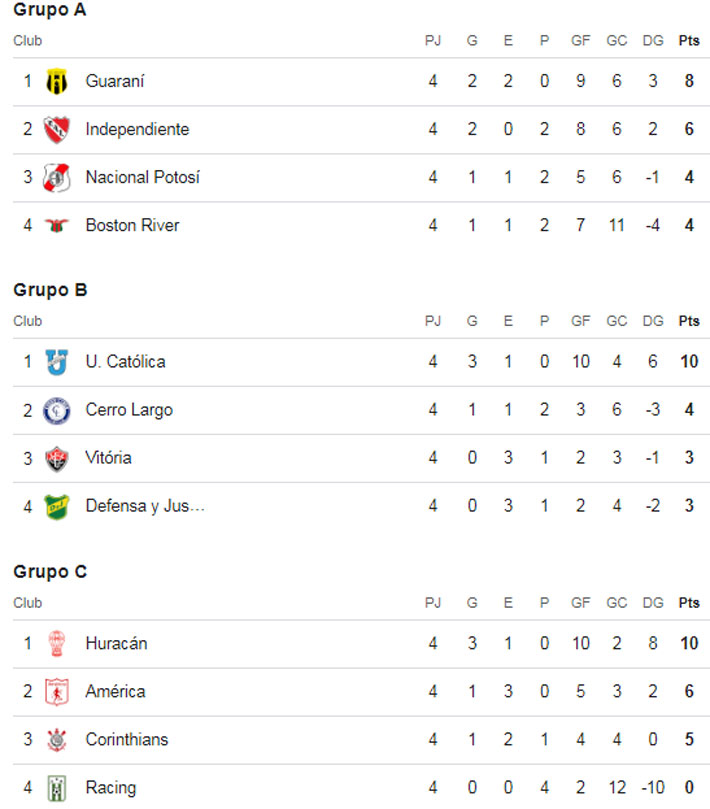Click the Grupo C heading

50,572
